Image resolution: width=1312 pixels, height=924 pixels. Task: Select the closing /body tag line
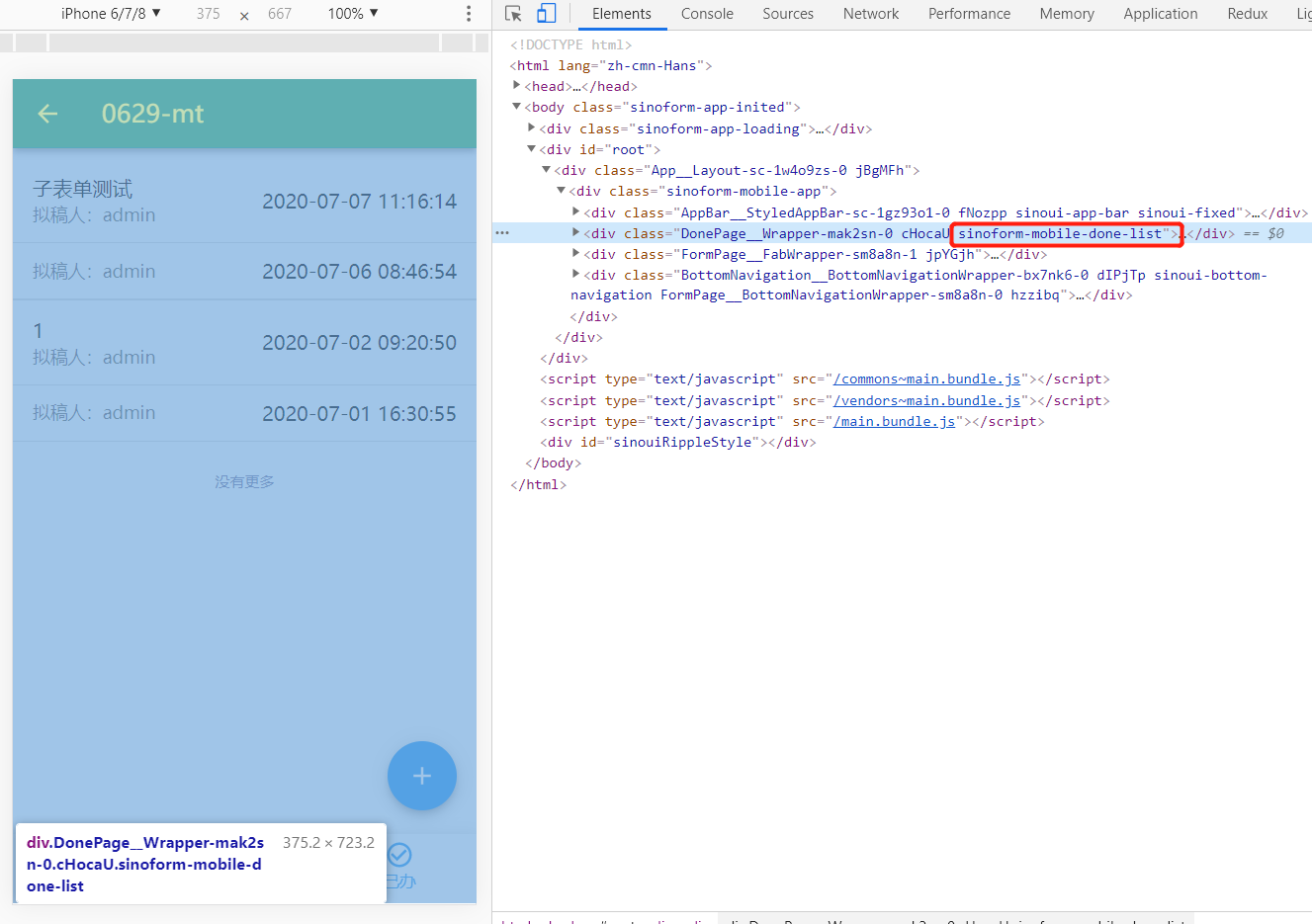[553, 462]
